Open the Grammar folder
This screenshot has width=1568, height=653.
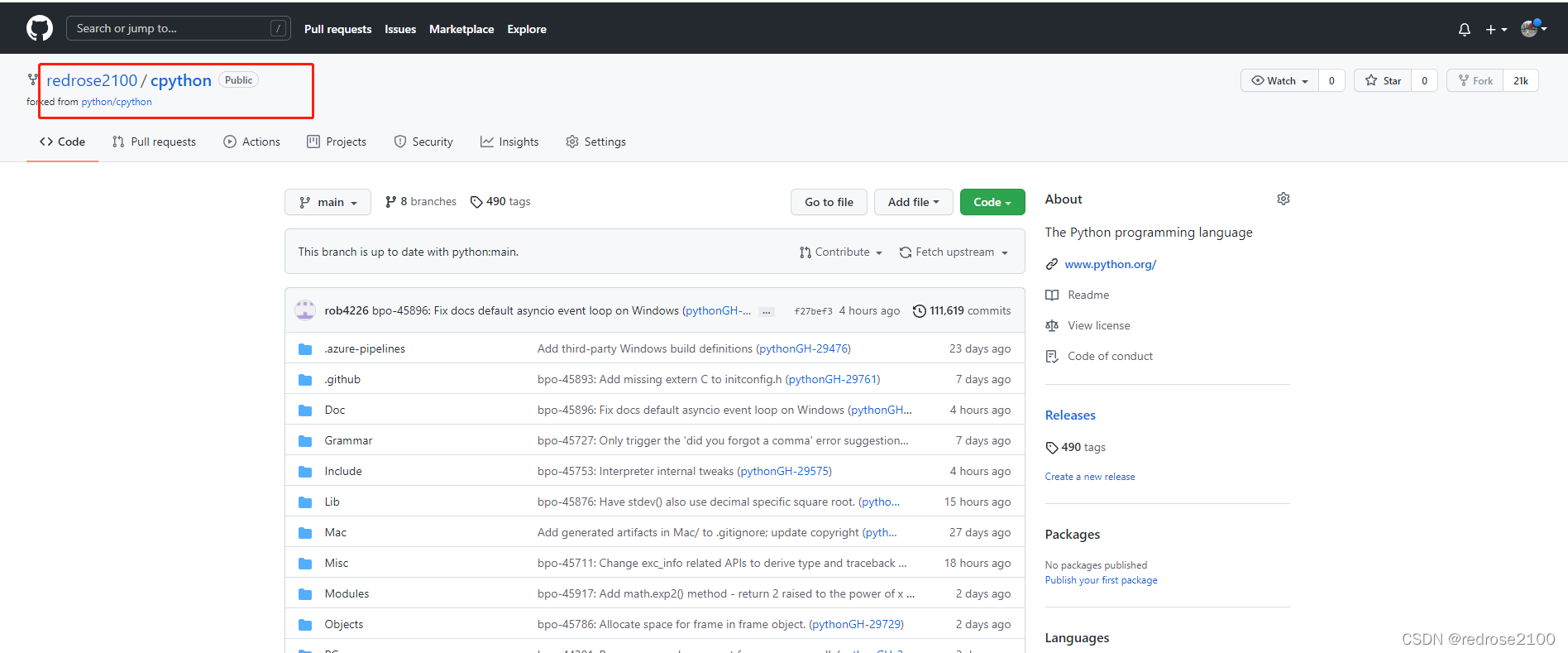[x=348, y=440]
